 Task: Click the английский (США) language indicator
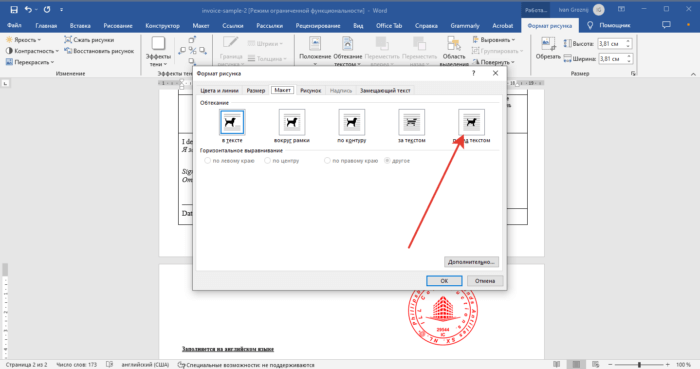(145, 365)
